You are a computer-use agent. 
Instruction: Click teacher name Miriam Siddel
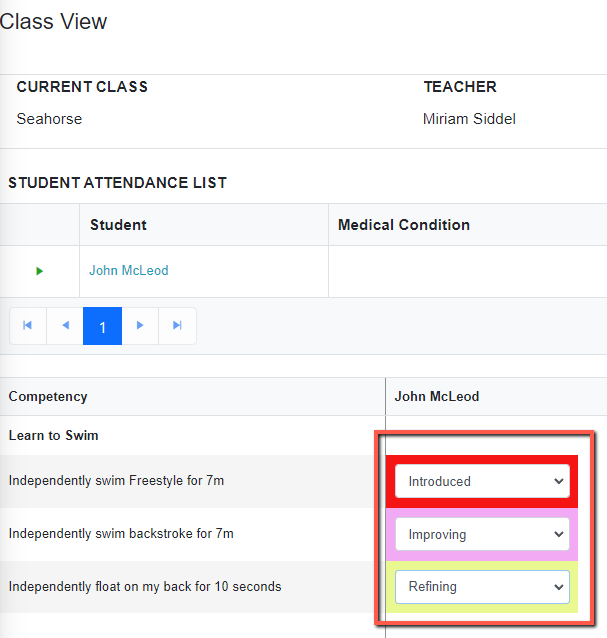[469, 119]
